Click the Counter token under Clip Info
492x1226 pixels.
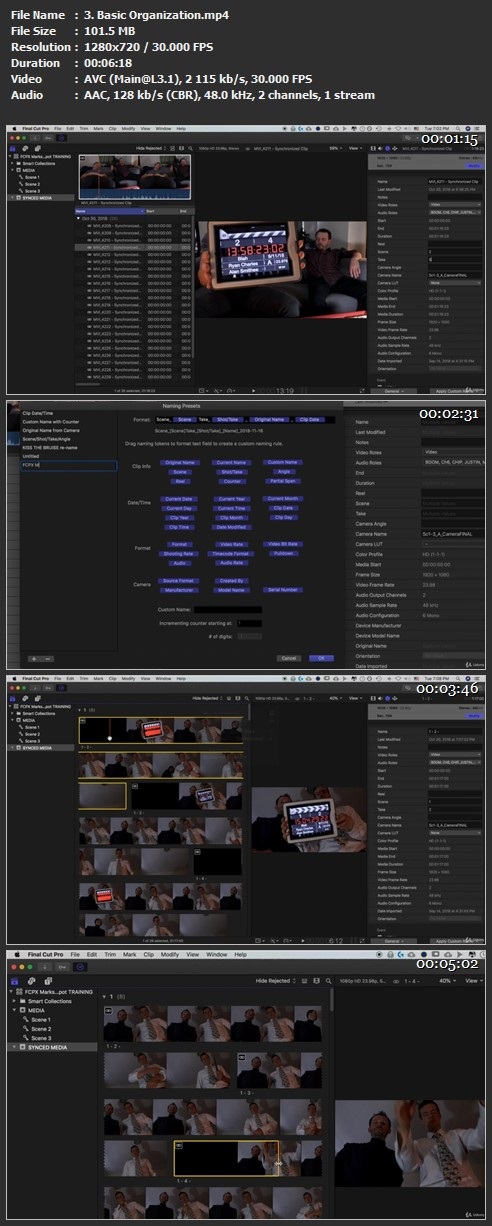[232, 480]
